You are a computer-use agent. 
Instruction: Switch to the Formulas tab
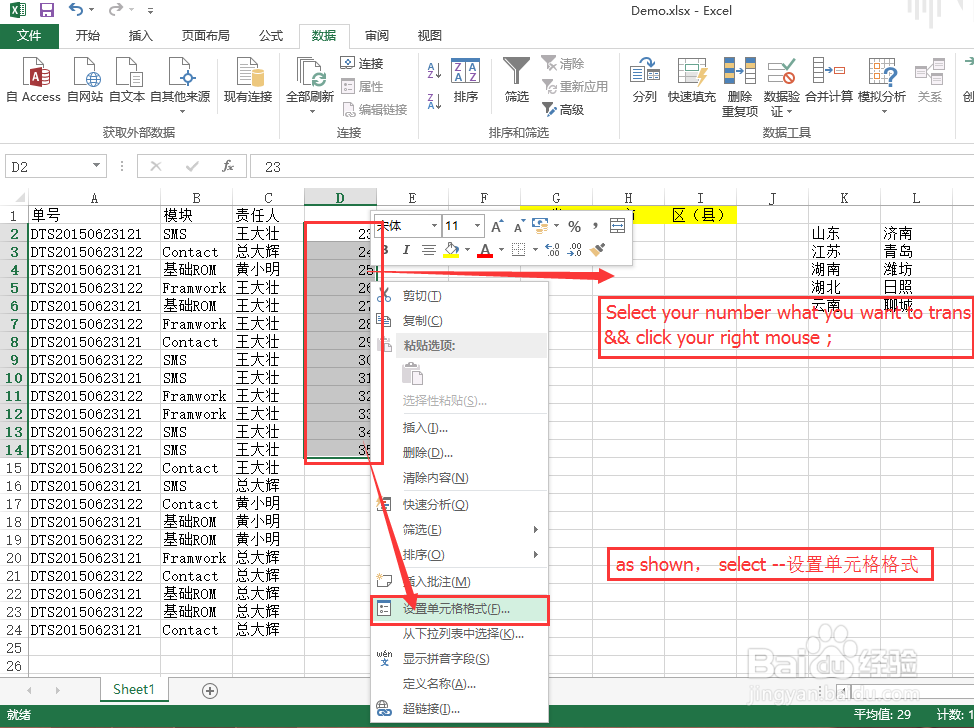[271, 35]
